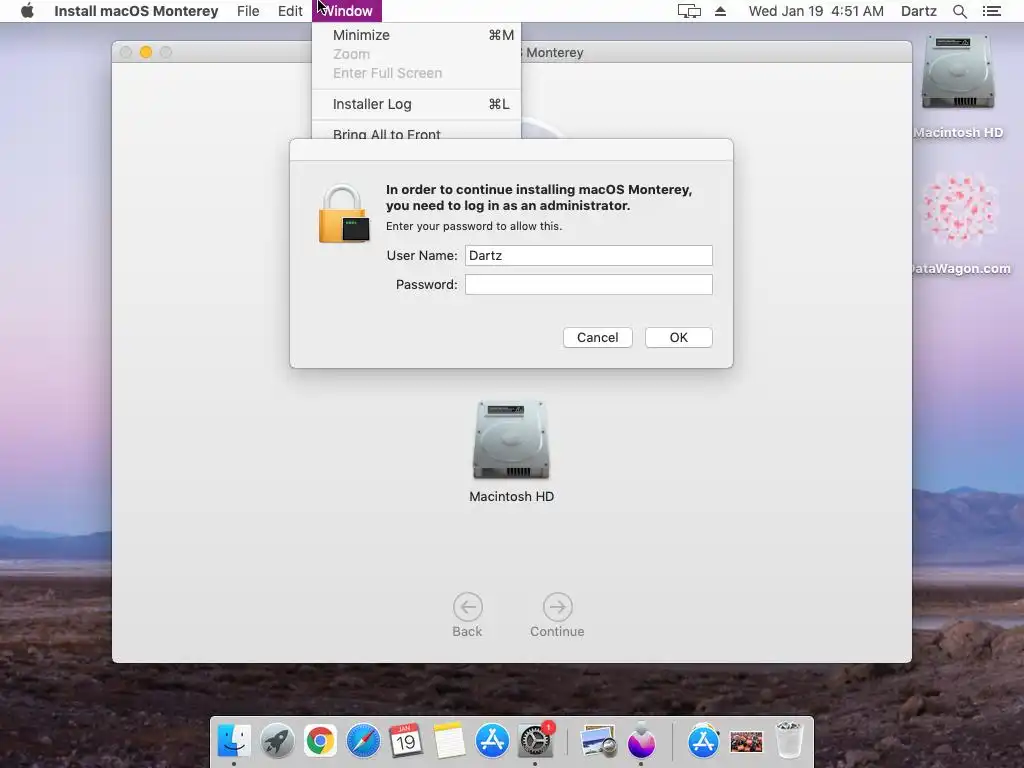The width and height of the screenshot is (1024, 768).
Task: Close the Window menu in the menu bar
Action: 347,11
